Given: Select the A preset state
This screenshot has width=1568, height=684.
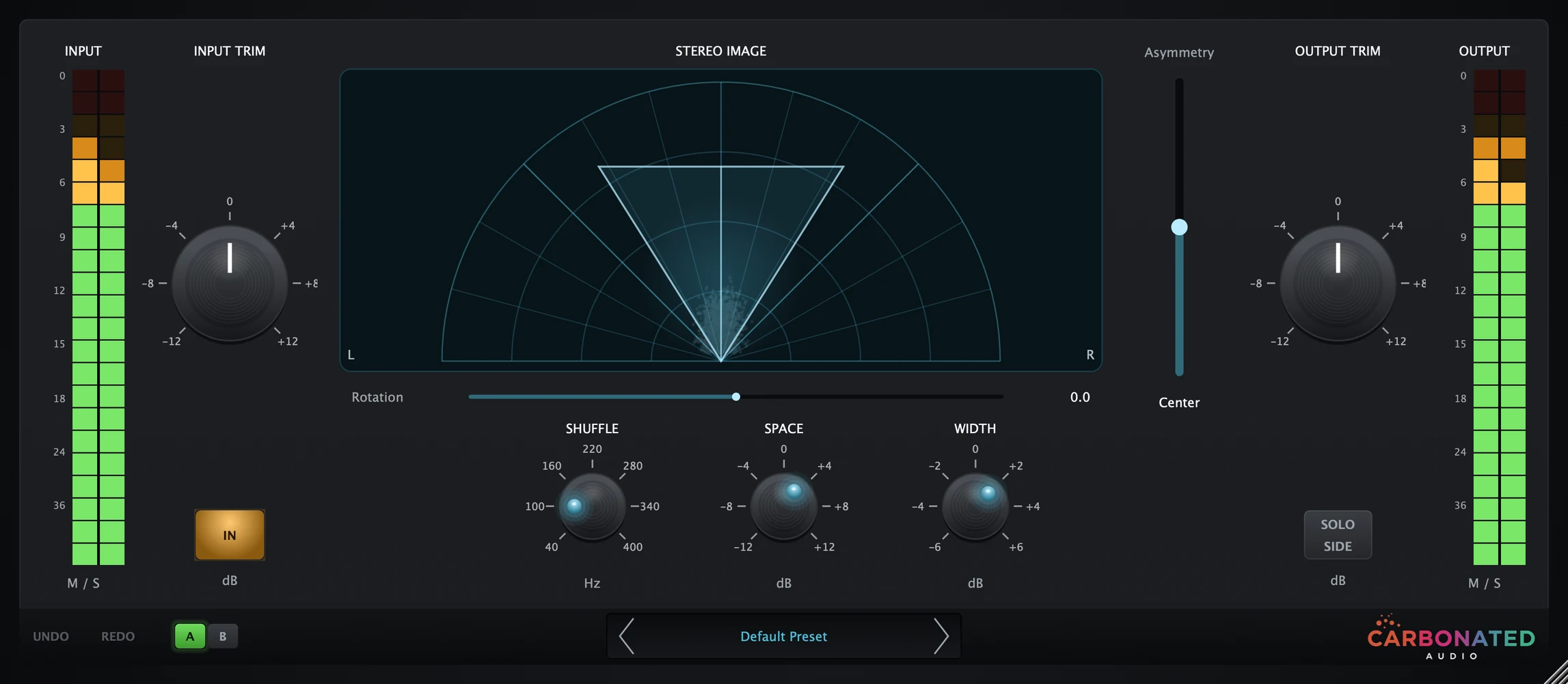Looking at the screenshot, I should click(x=190, y=636).
